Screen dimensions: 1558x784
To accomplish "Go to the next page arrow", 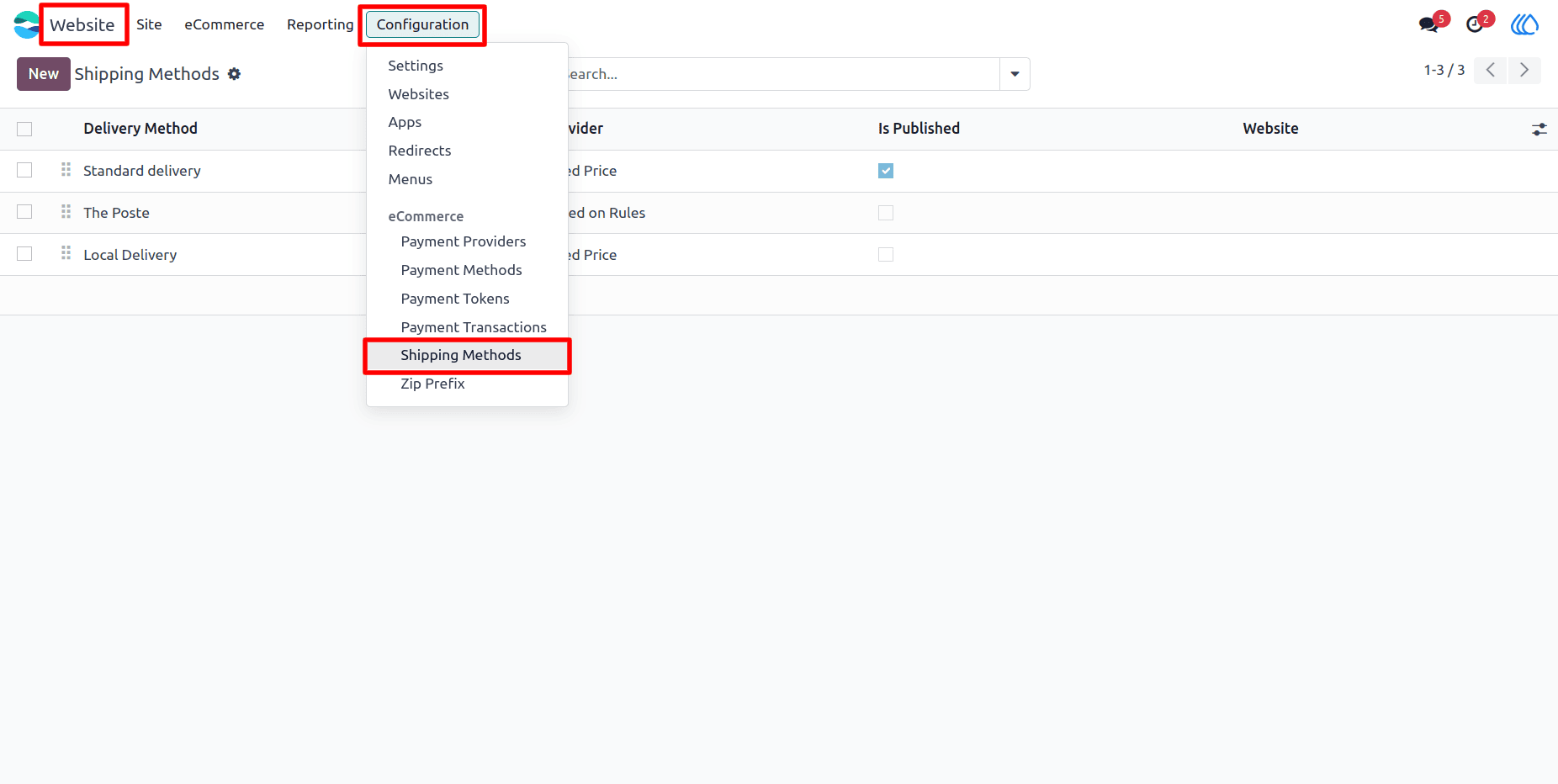I will pyautogui.click(x=1524, y=70).
